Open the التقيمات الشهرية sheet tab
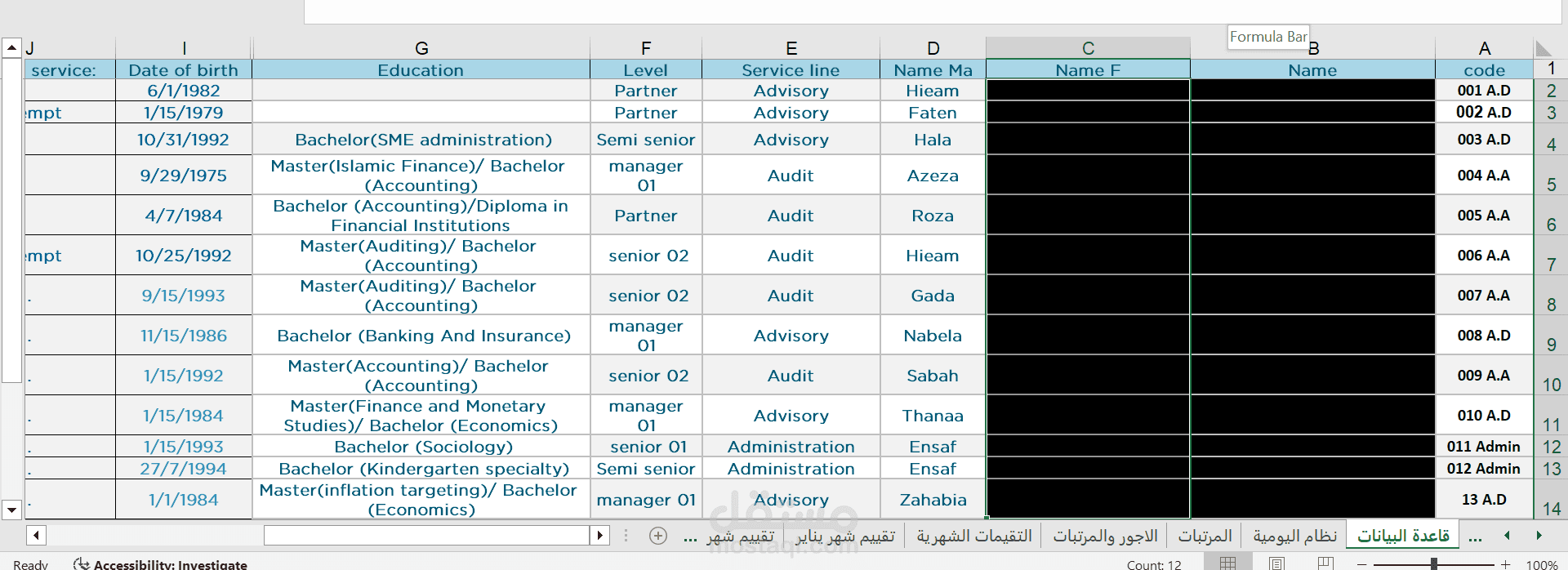 (x=973, y=536)
